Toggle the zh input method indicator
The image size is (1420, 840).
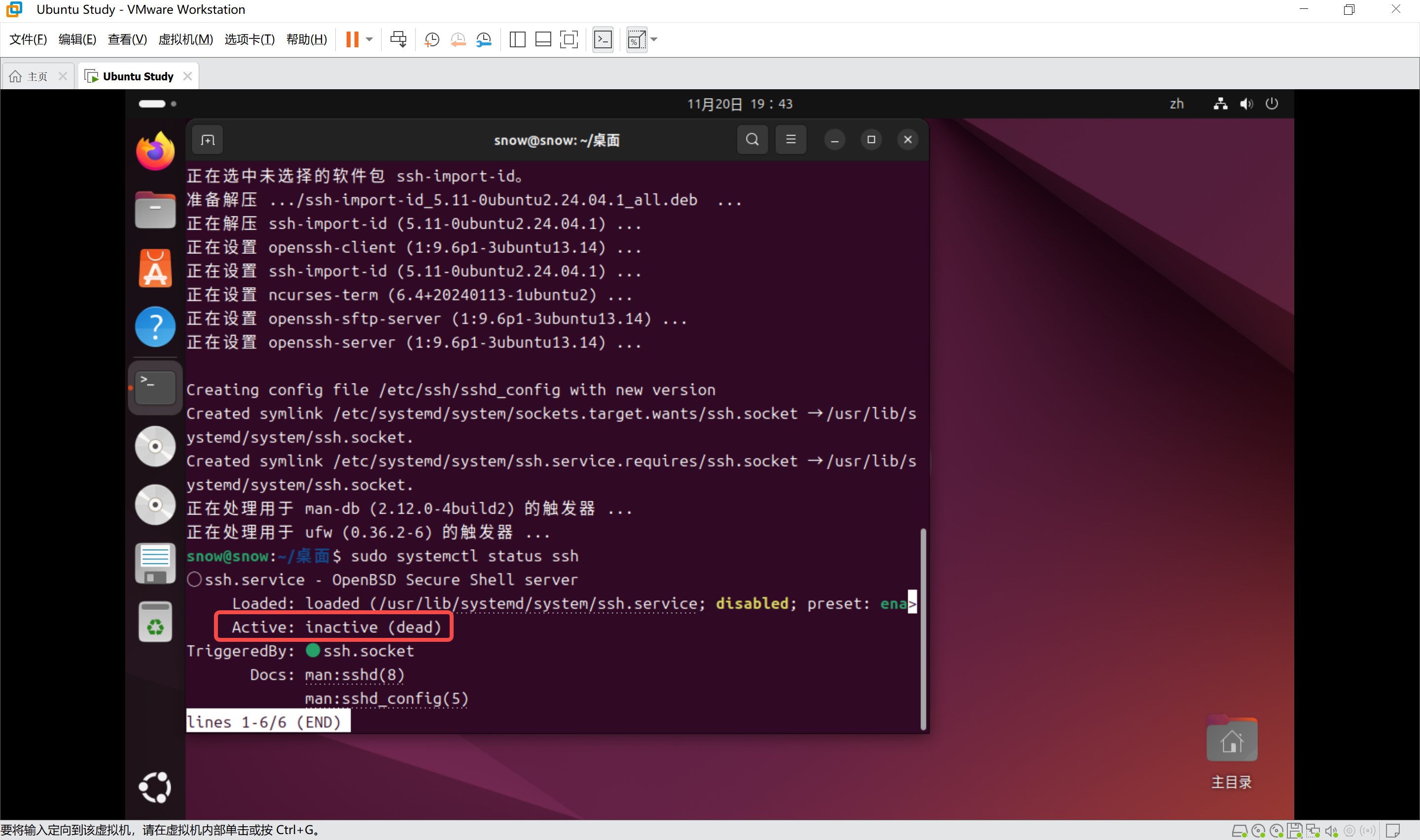1176,104
